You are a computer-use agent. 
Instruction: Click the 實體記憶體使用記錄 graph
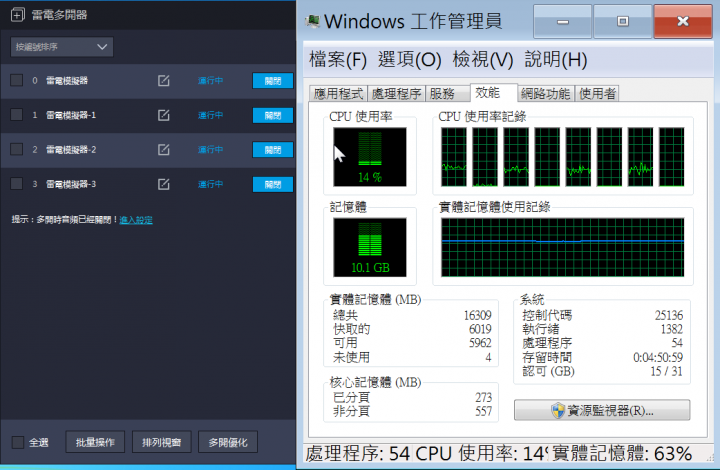562,247
